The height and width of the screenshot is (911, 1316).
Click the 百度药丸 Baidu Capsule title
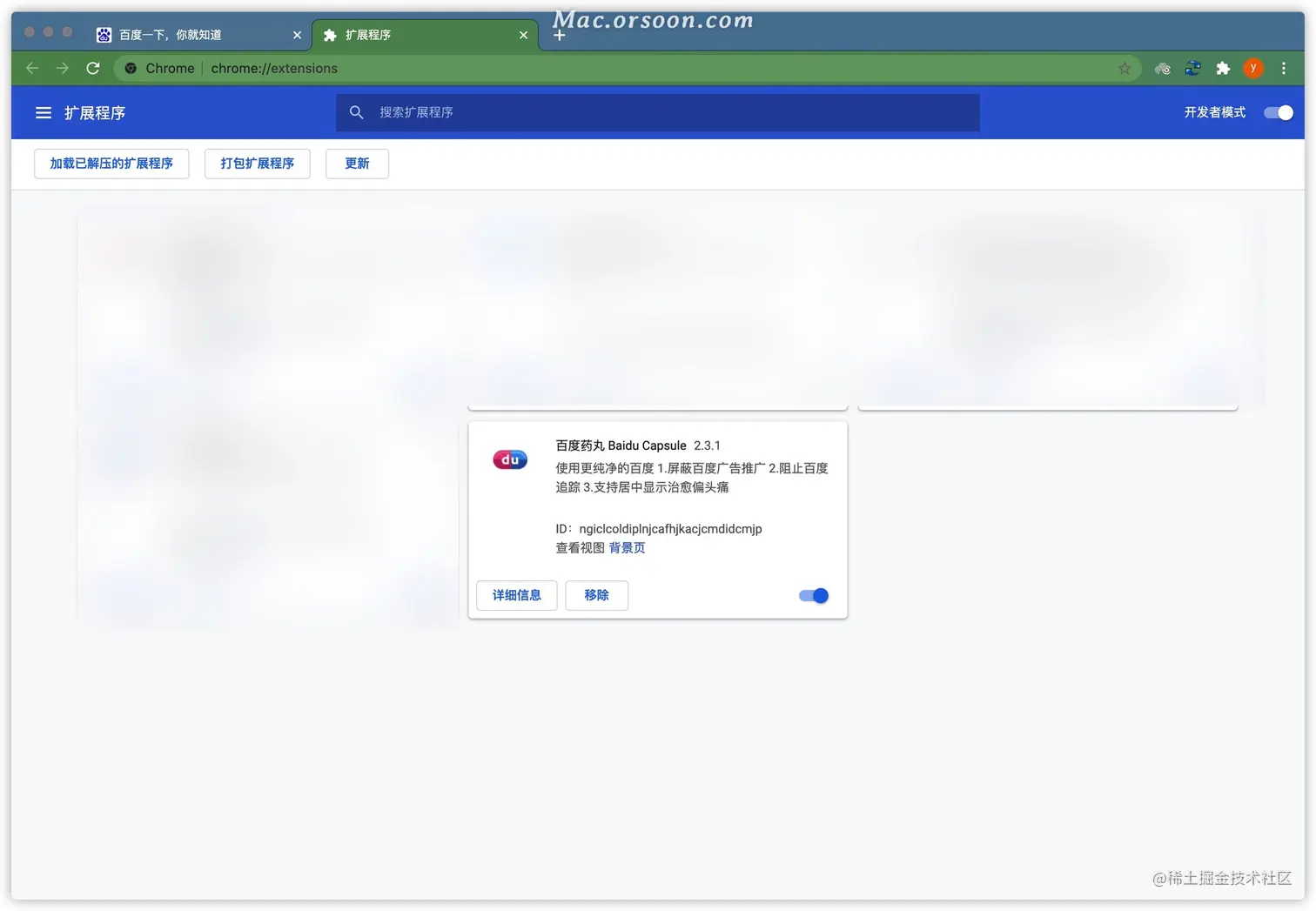click(621, 445)
